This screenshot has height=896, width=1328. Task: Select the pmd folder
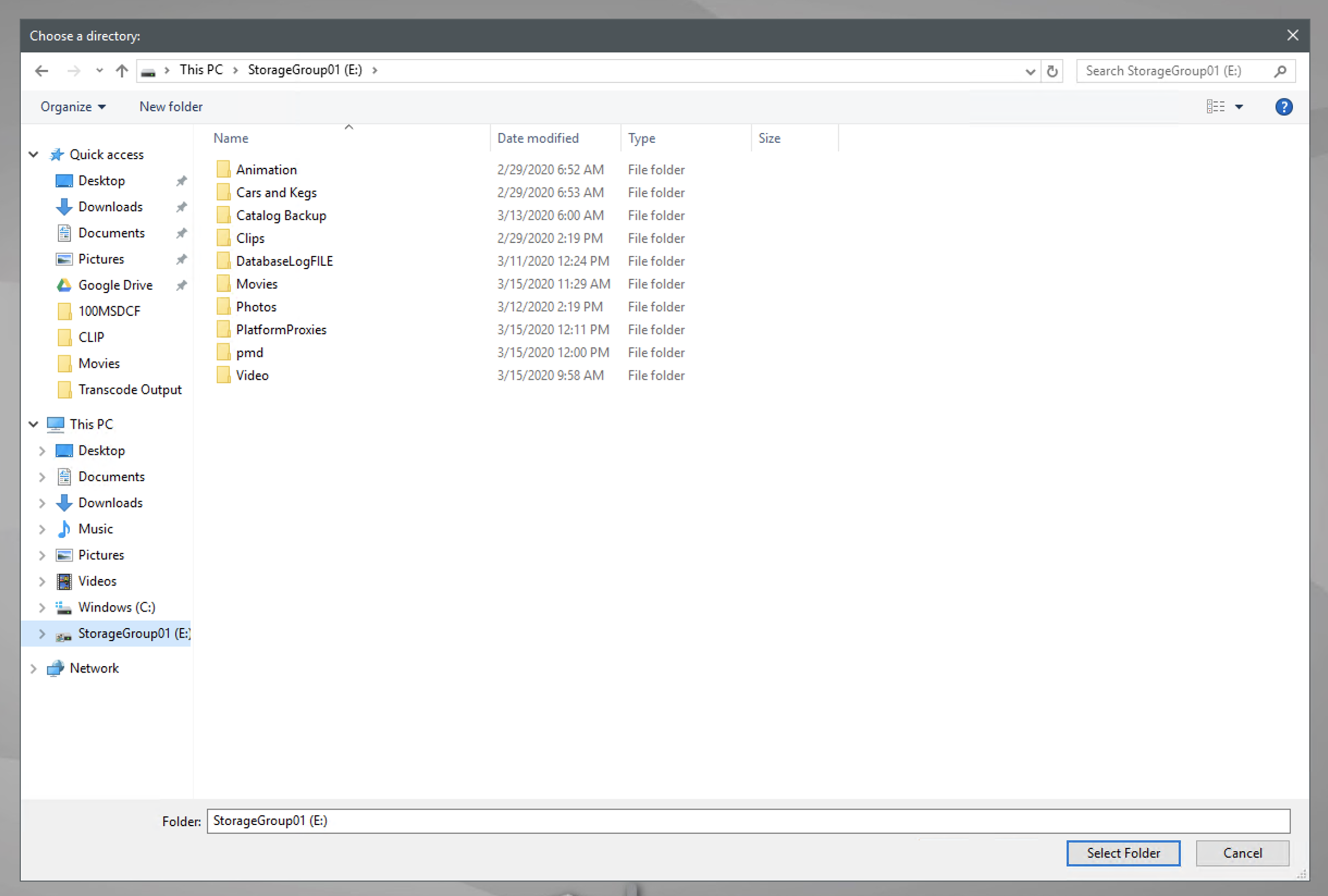tap(250, 353)
